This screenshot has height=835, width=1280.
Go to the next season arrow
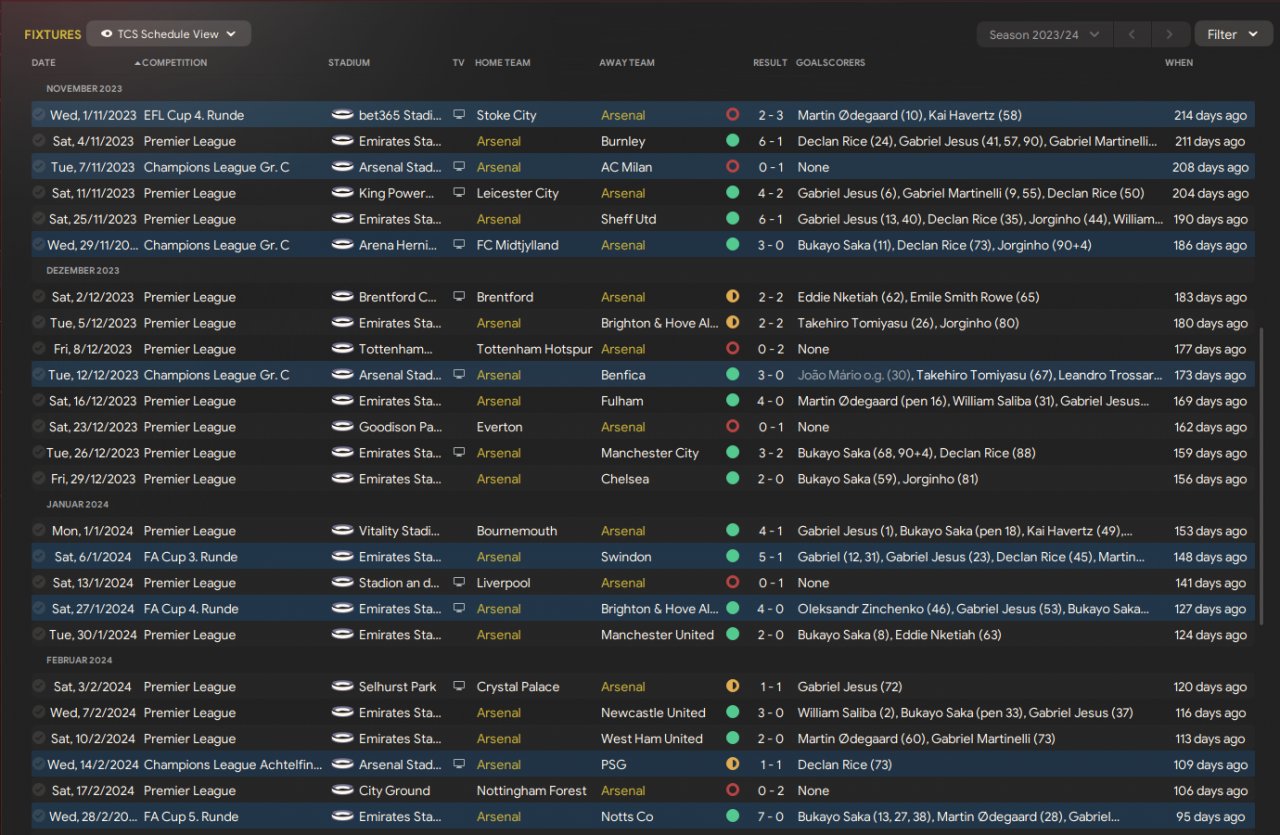point(1170,34)
